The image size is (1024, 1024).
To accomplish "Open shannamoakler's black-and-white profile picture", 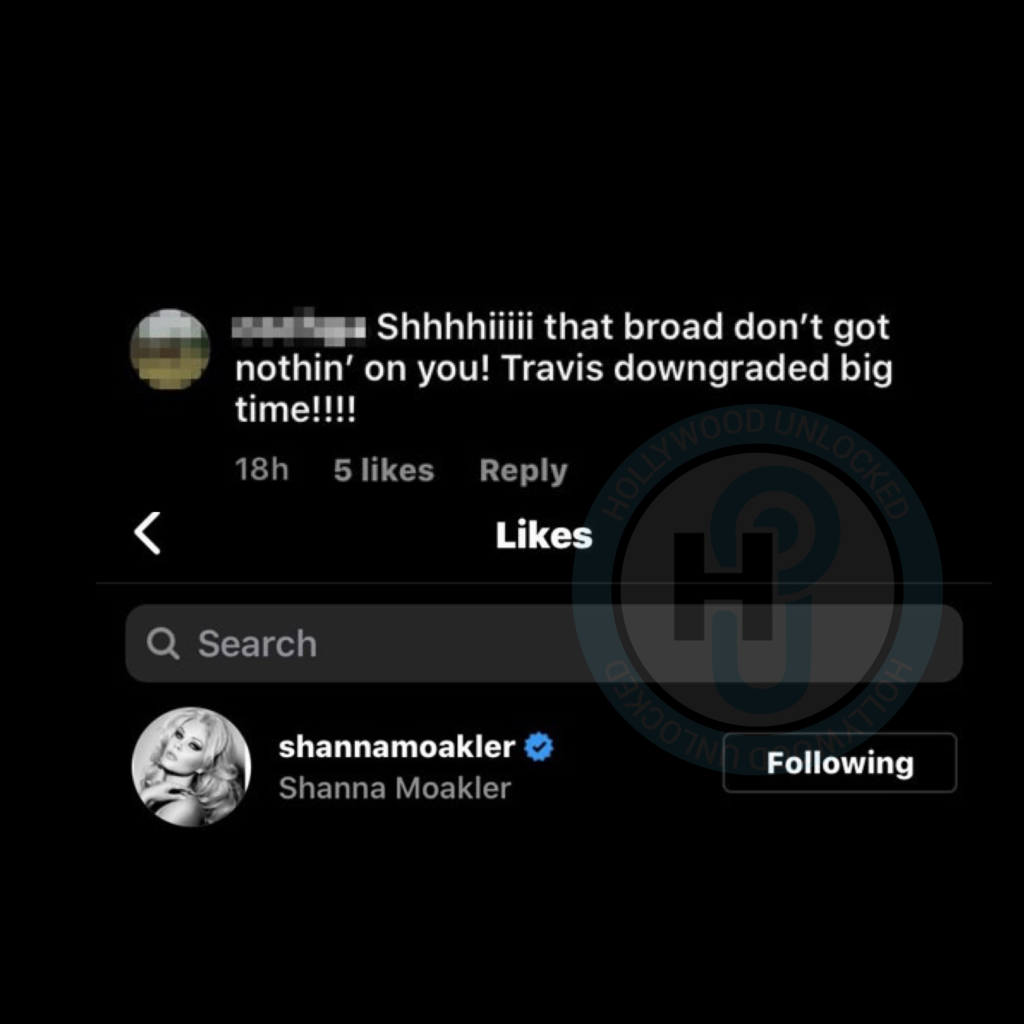I will coord(191,767).
